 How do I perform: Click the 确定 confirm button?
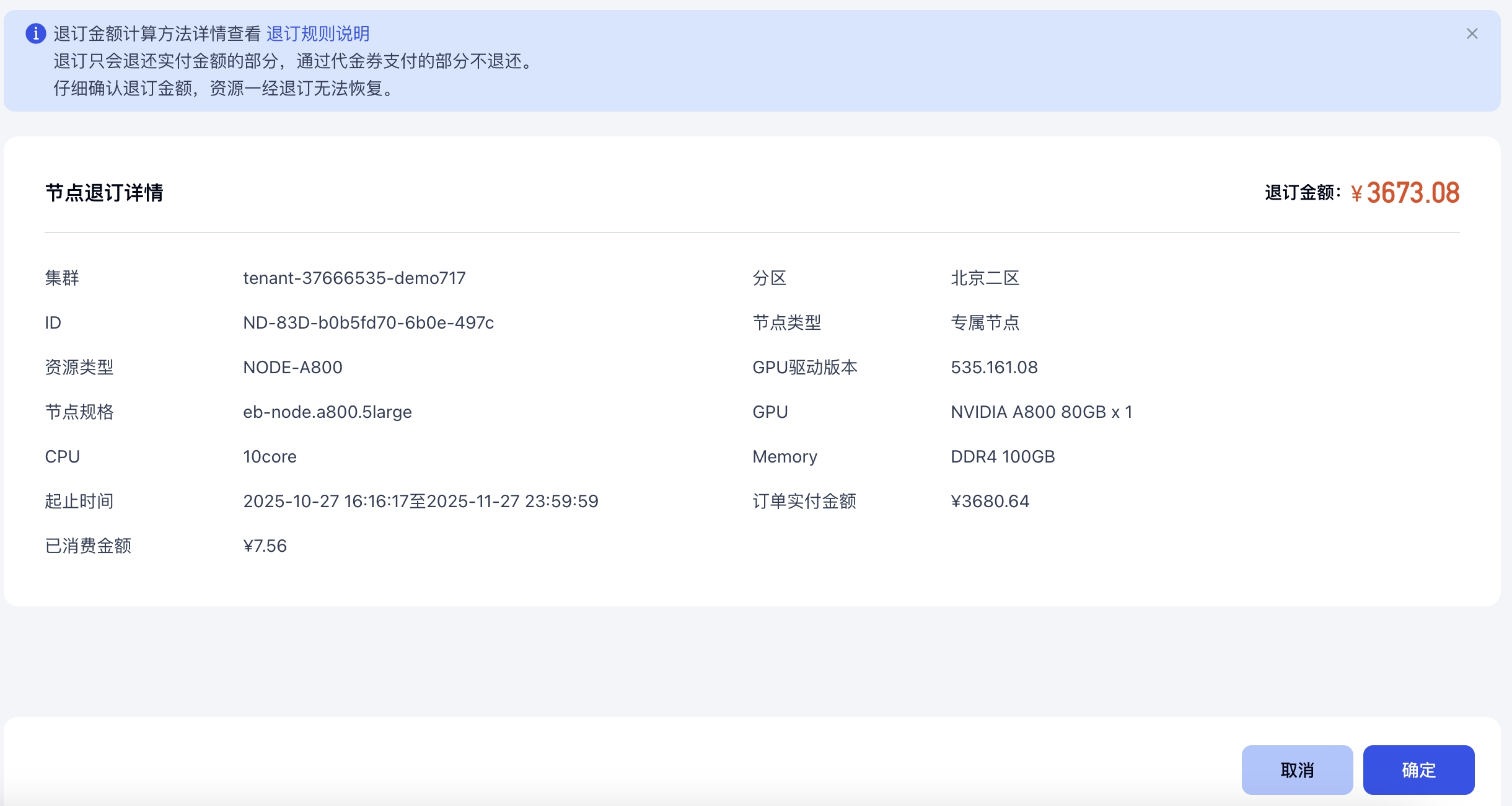point(1418,769)
